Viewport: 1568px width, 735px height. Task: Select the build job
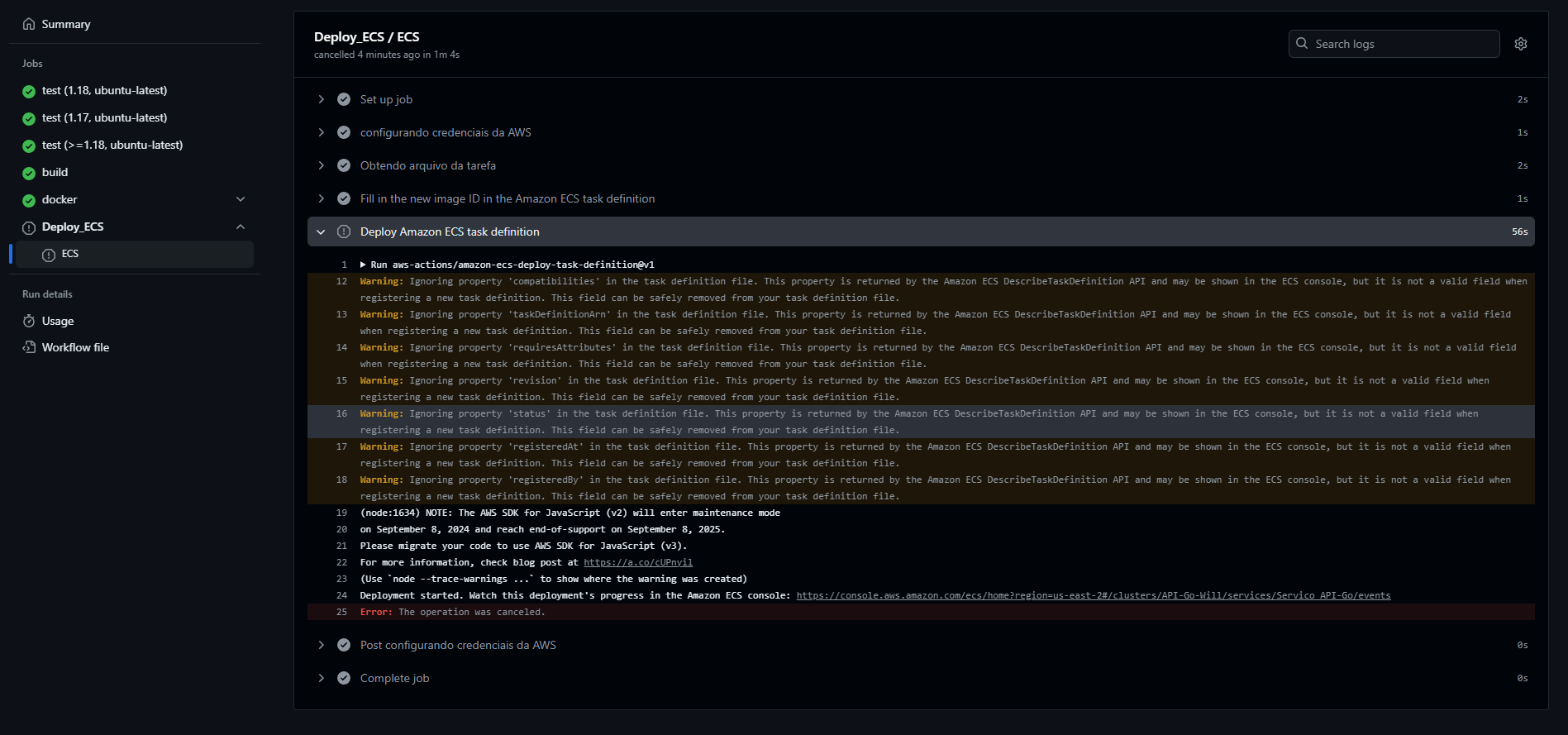55,172
